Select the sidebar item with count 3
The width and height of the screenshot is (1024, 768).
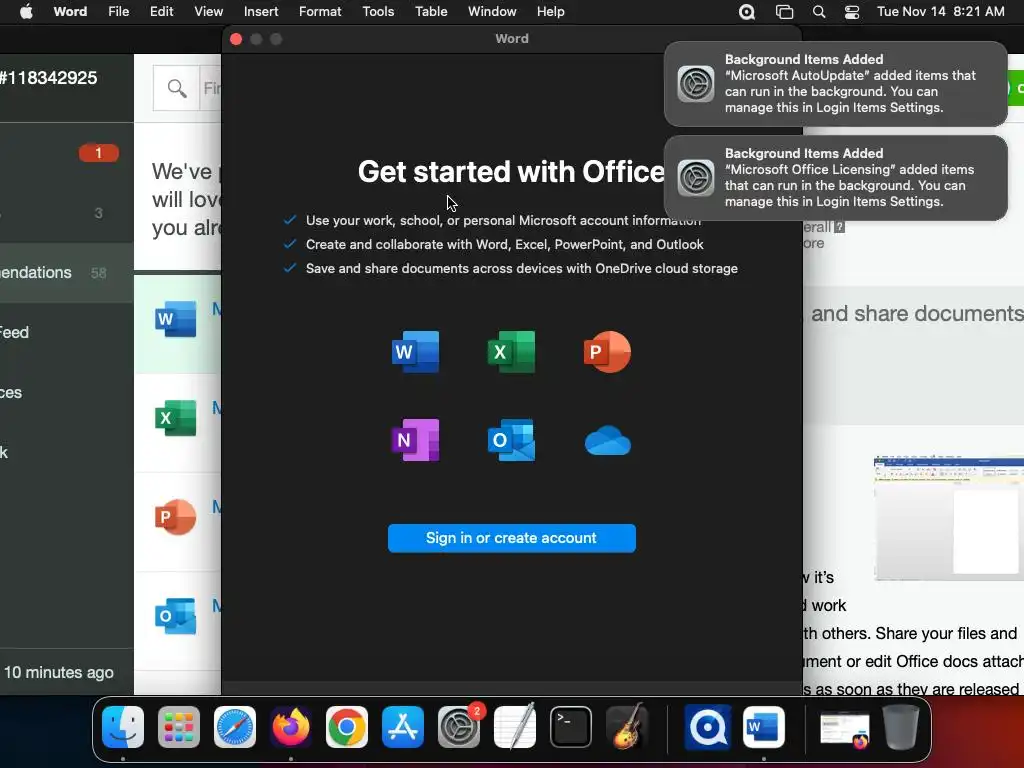67,213
